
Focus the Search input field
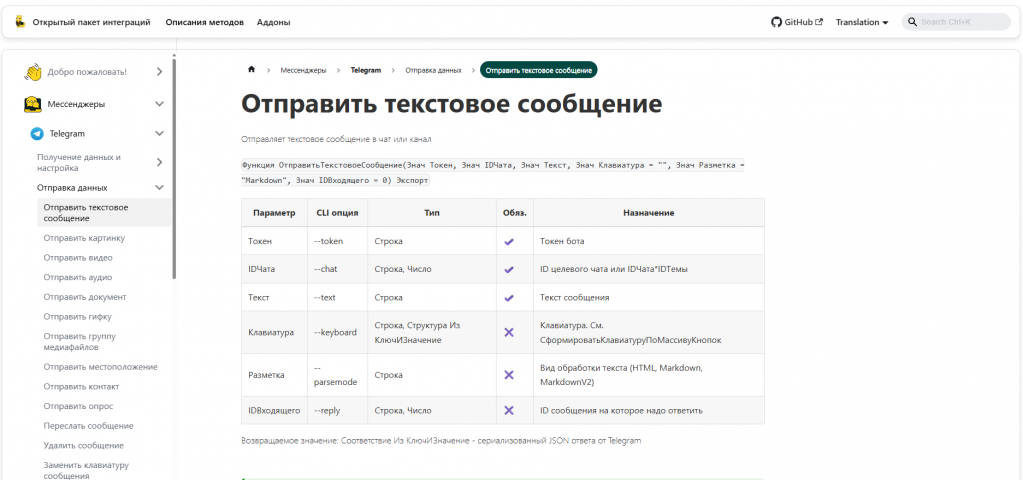(x=956, y=22)
